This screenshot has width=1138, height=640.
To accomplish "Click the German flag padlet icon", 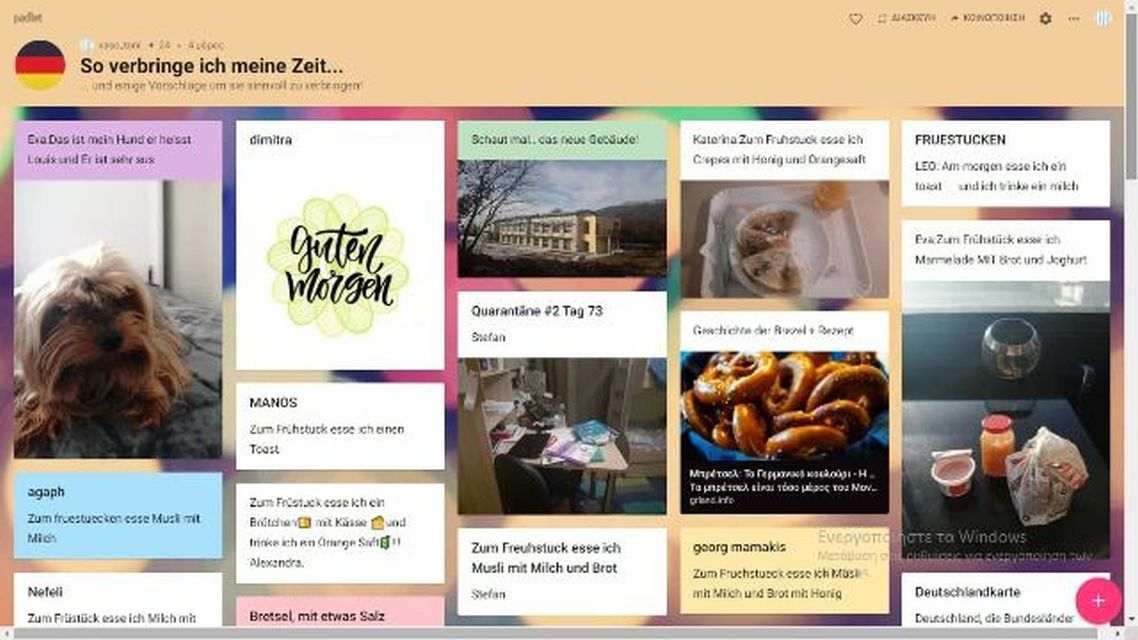I will (x=40, y=65).
